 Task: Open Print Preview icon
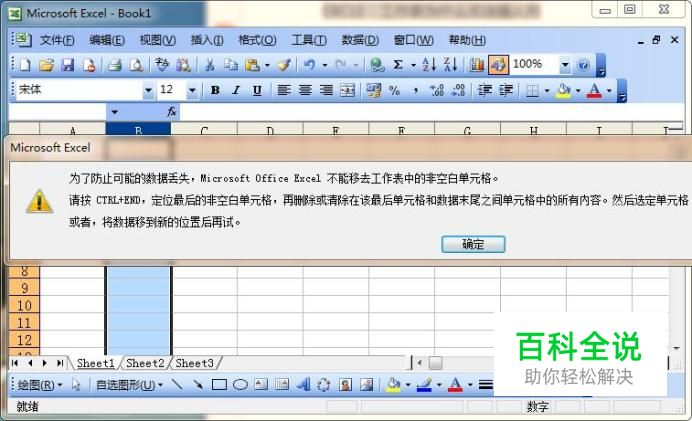(x=136, y=65)
